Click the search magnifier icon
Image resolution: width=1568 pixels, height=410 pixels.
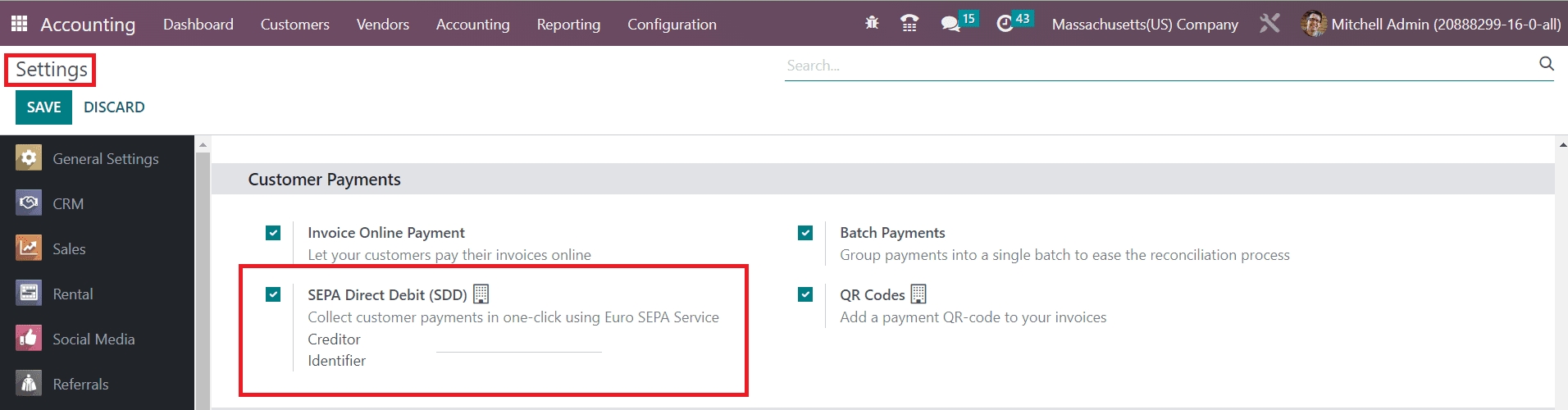point(1546,64)
